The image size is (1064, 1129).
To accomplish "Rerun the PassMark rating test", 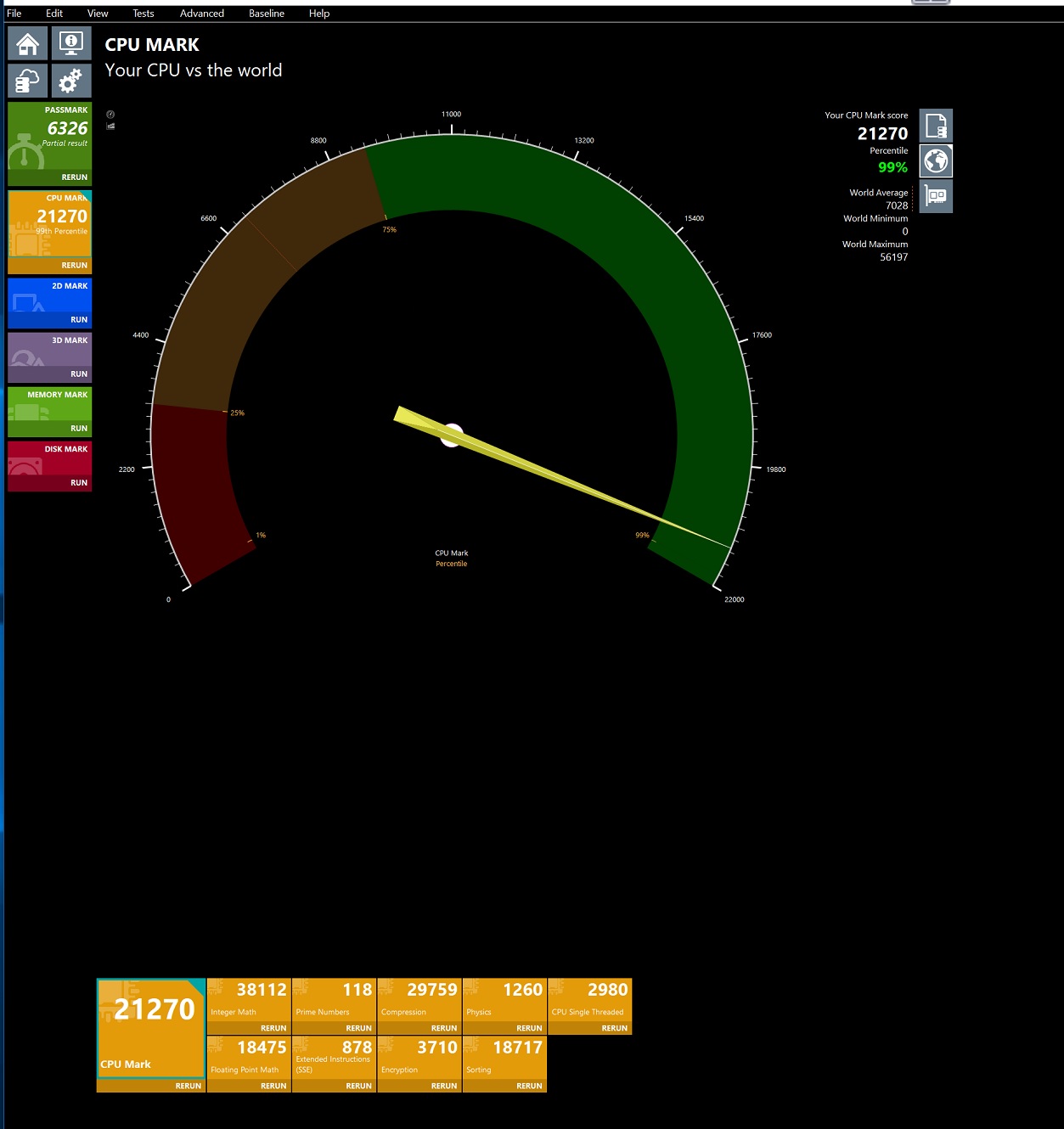I will point(50,177).
